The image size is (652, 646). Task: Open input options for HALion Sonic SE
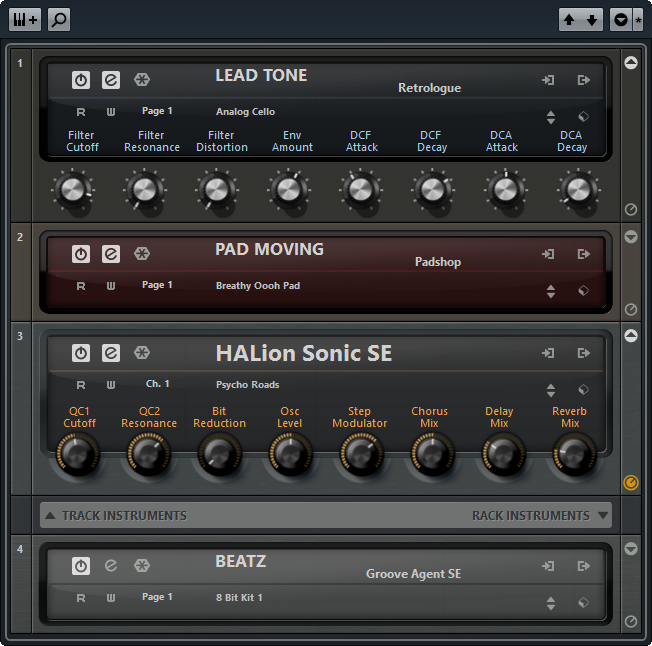click(x=548, y=353)
